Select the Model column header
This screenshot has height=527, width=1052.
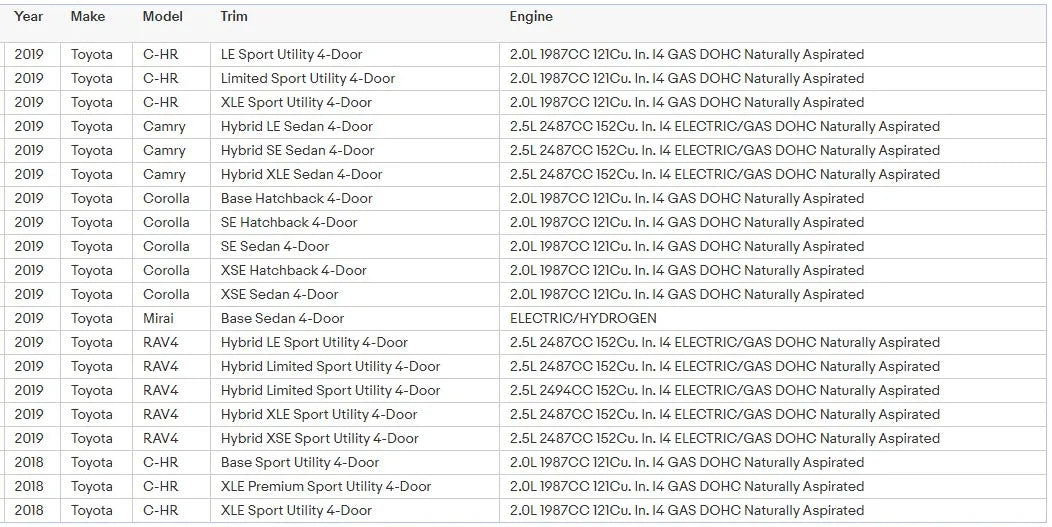[162, 17]
